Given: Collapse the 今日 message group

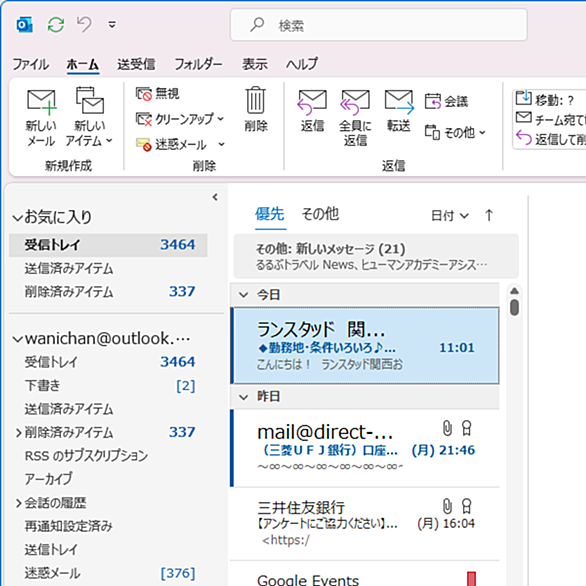Looking at the screenshot, I should tap(244, 295).
